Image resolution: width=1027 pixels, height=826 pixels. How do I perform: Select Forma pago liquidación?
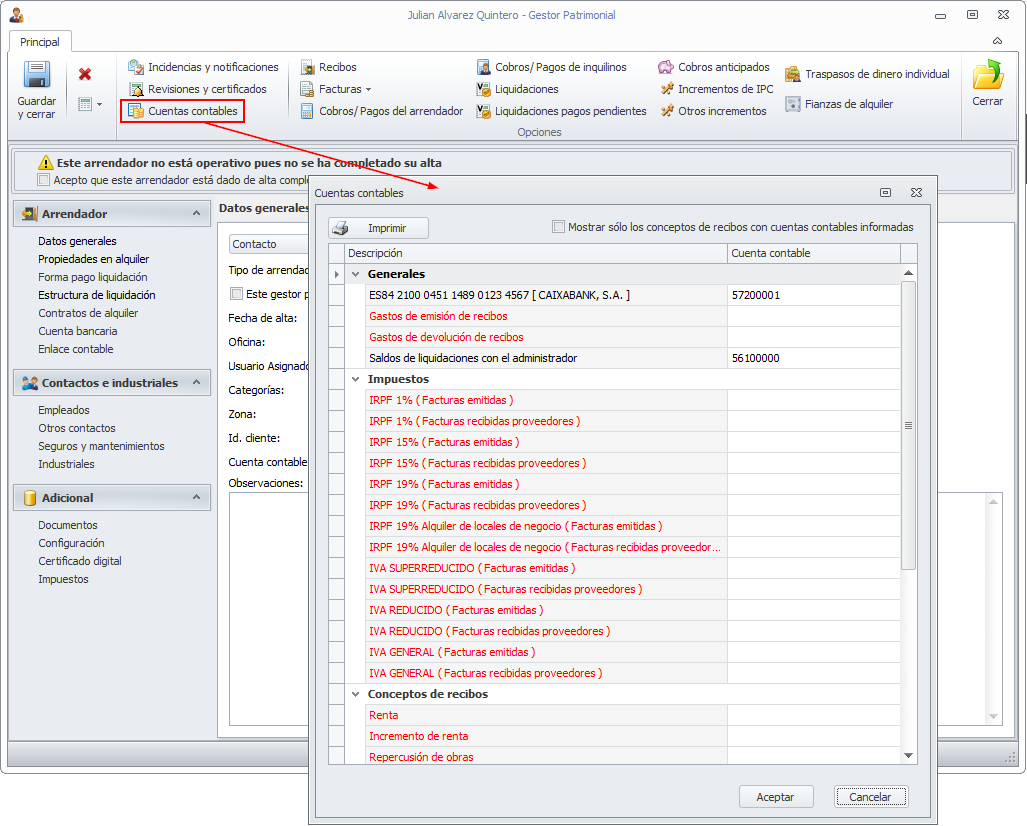coord(93,277)
